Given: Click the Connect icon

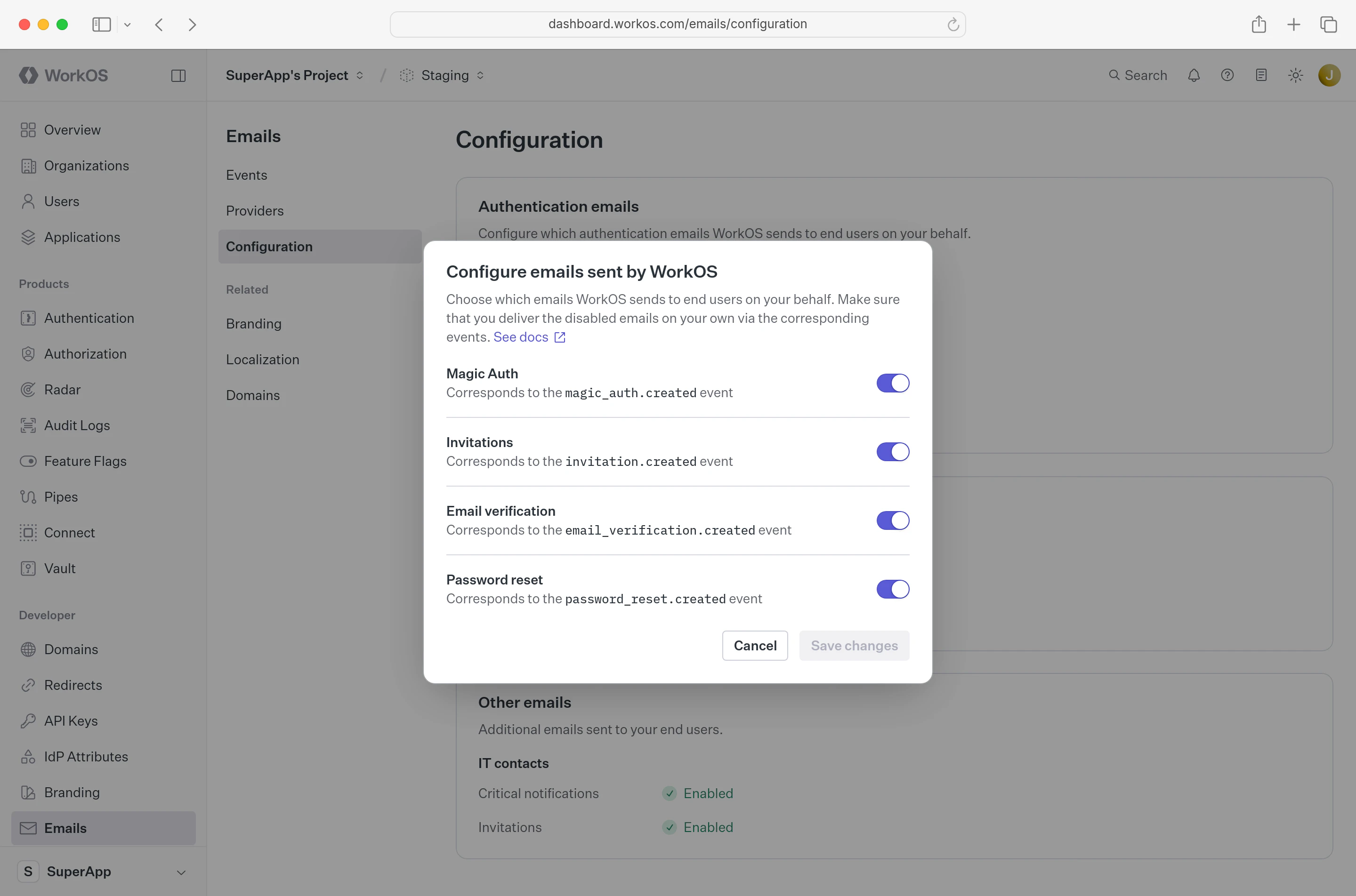Looking at the screenshot, I should tap(28, 533).
